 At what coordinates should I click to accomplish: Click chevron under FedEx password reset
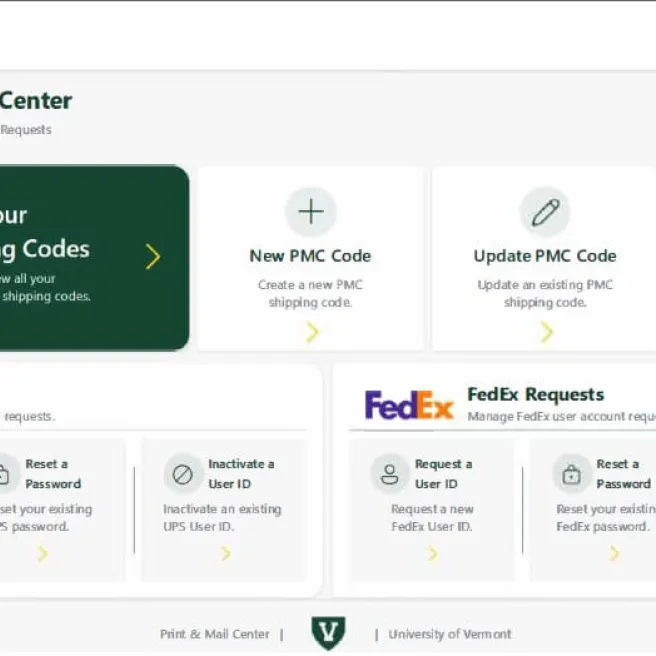click(x=614, y=553)
